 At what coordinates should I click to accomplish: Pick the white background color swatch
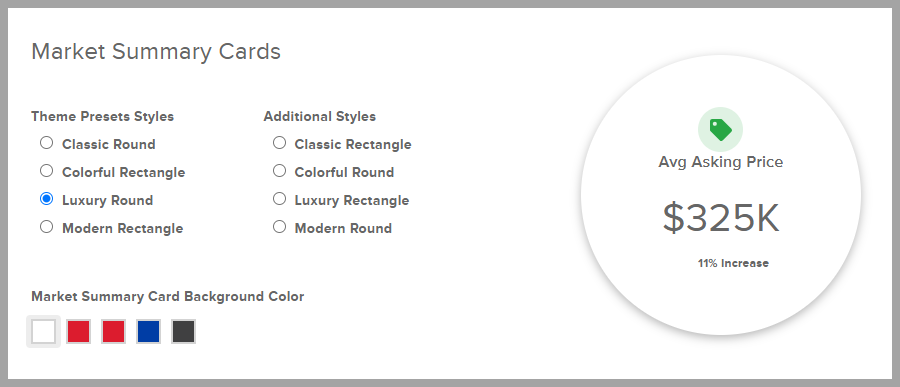click(x=44, y=331)
